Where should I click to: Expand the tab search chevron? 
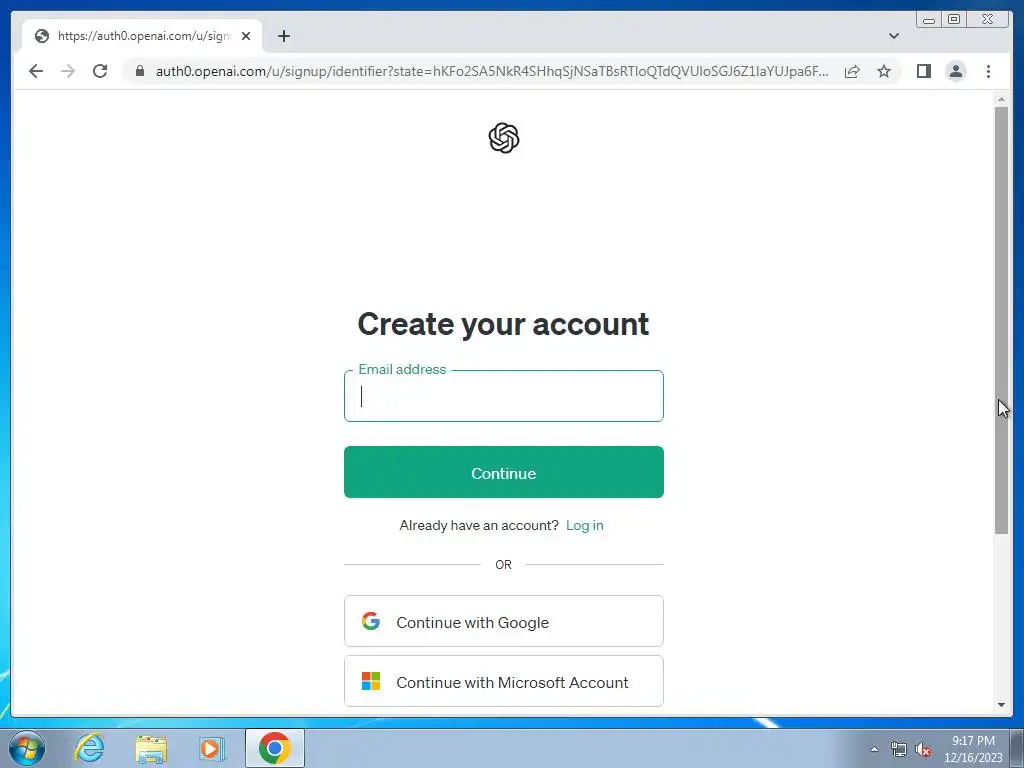click(x=893, y=36)
